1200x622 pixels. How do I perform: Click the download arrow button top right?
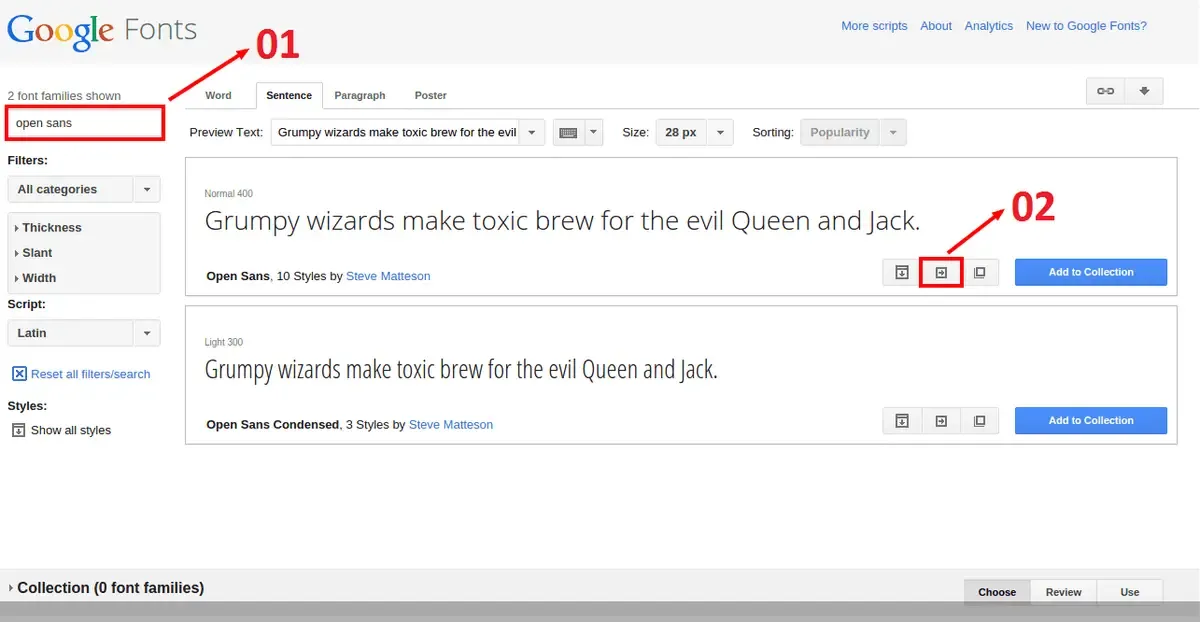coord(1144,91)
